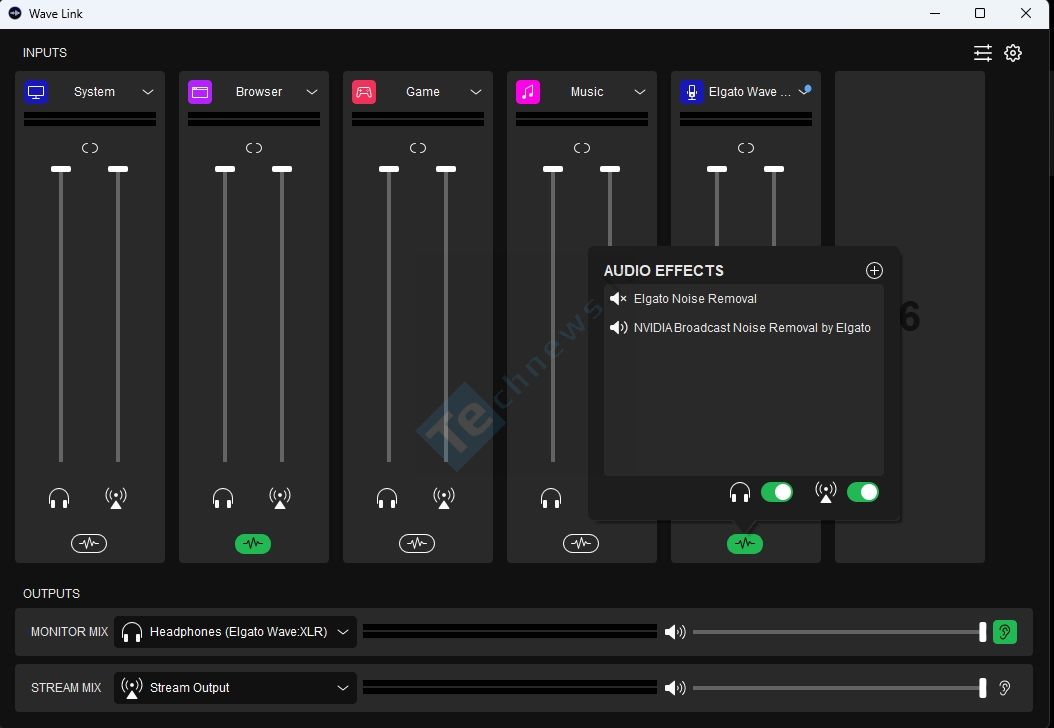
Task: Click the Elgato Wave channel name
Action: tap(749, 92)
